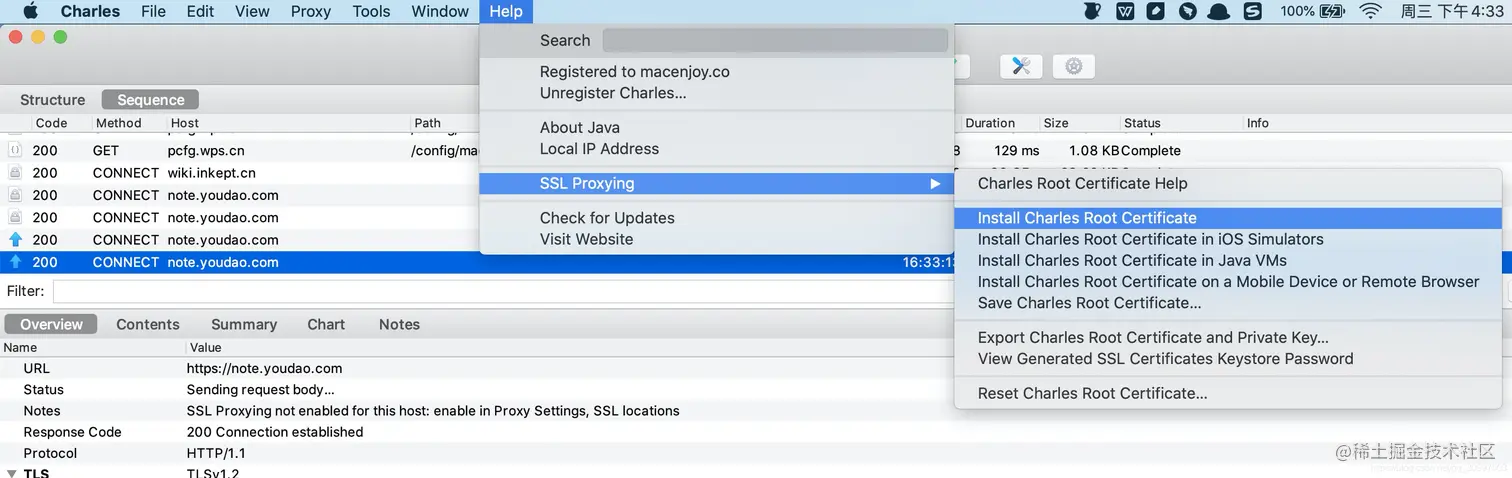
Task: Click the URL value https://note.youdao.com
Action: [x=264, y=368]
